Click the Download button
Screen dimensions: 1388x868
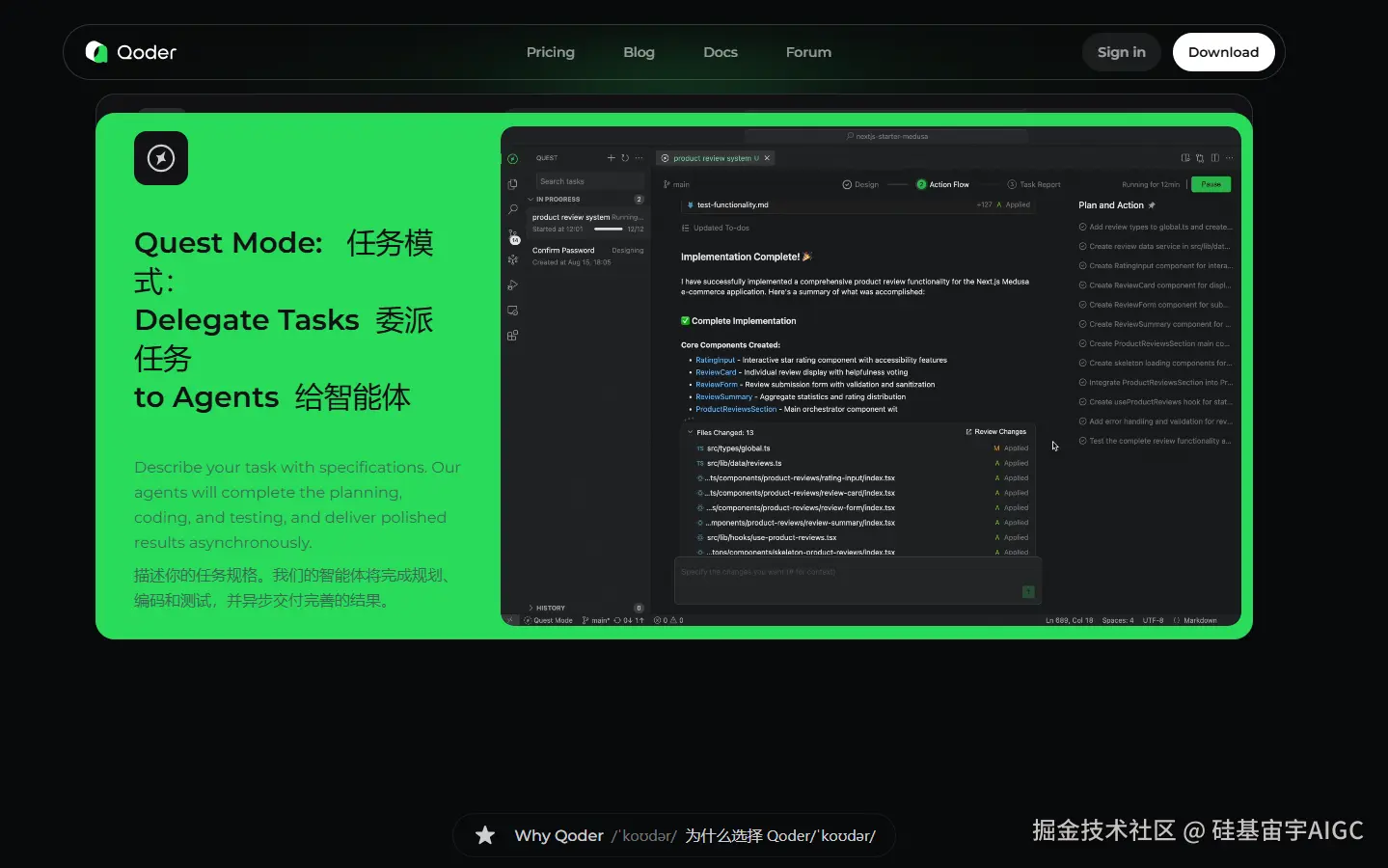click(x=1223, y=52)
